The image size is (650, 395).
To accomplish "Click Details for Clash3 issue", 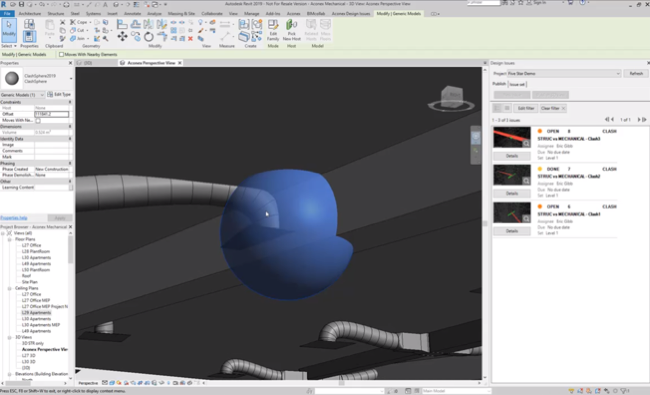I will 512,156.
